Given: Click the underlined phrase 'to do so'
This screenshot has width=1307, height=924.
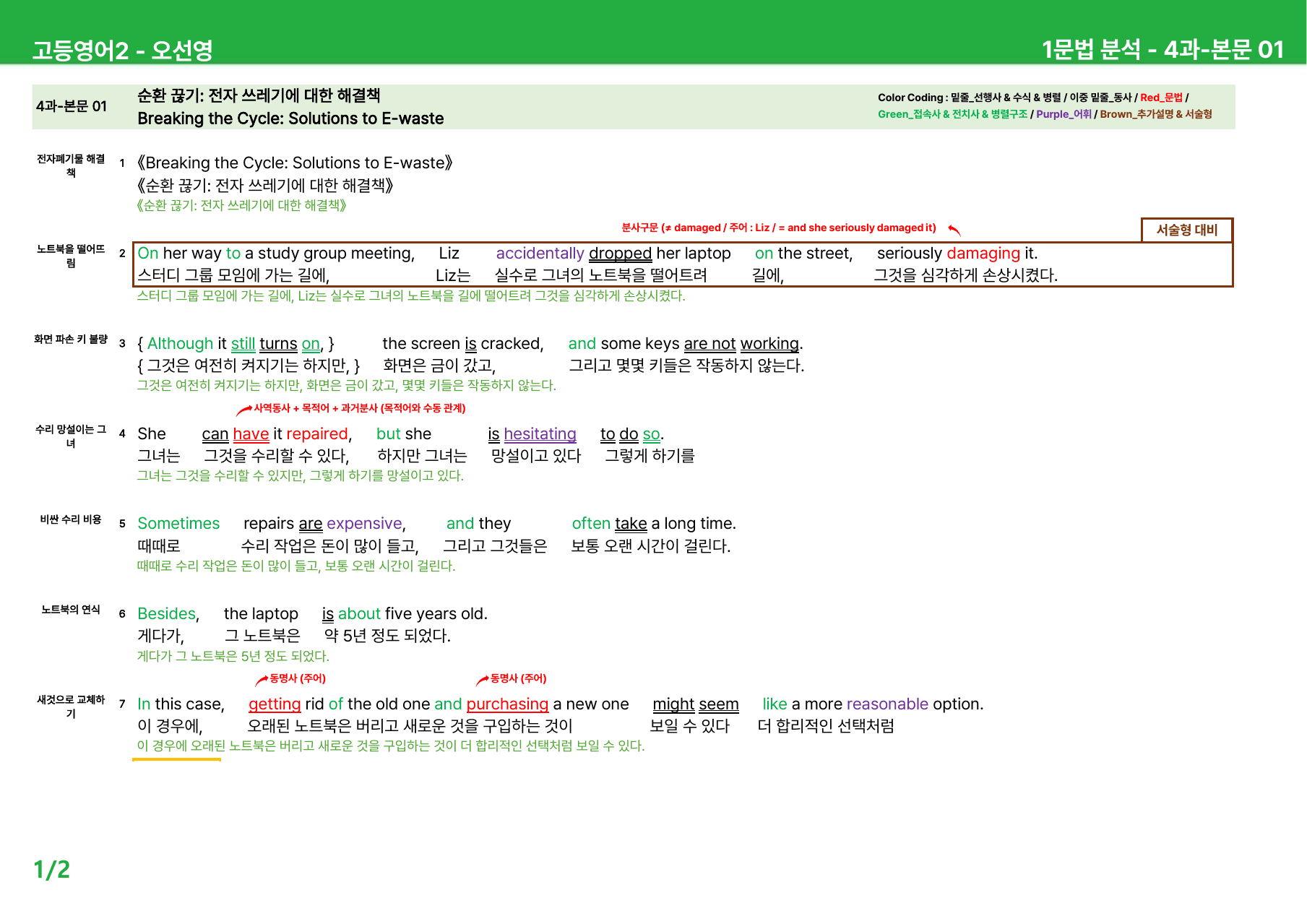Looking at the screenshot, I should pyautogui.click(x=630, y=434).
